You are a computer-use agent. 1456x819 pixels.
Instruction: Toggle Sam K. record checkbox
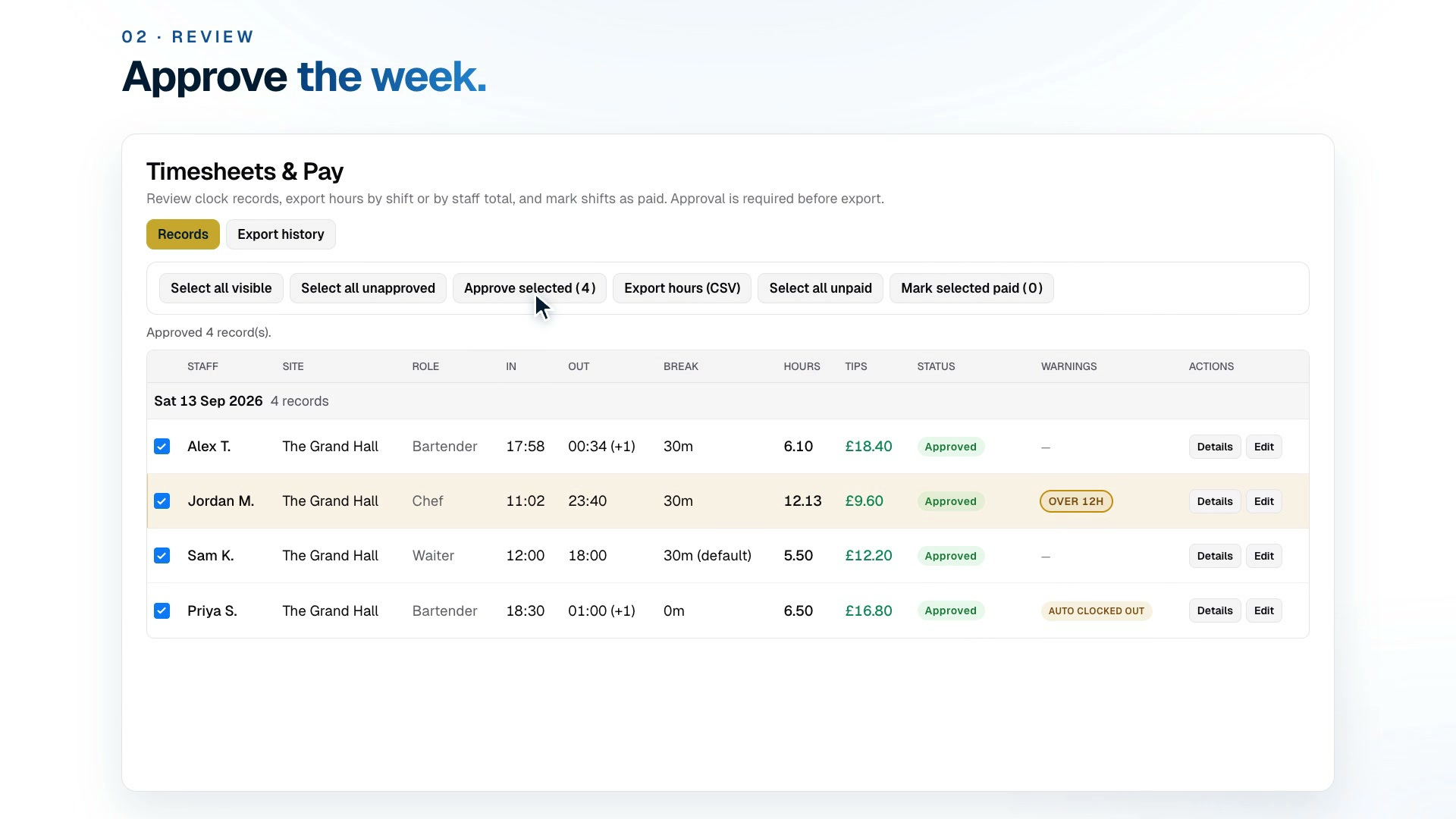[x=162, y=556]
